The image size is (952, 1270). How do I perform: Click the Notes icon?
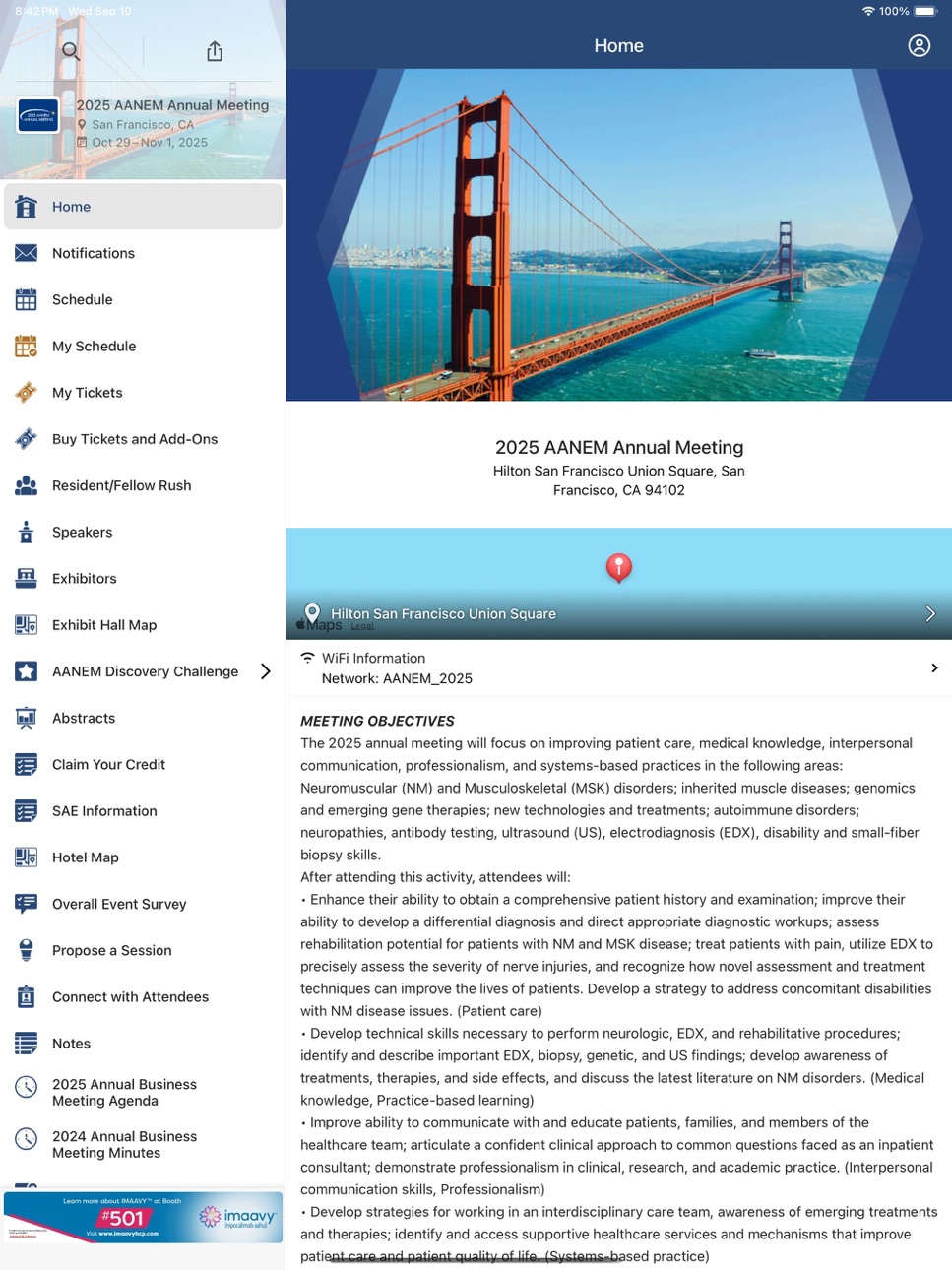[27, 1044]
